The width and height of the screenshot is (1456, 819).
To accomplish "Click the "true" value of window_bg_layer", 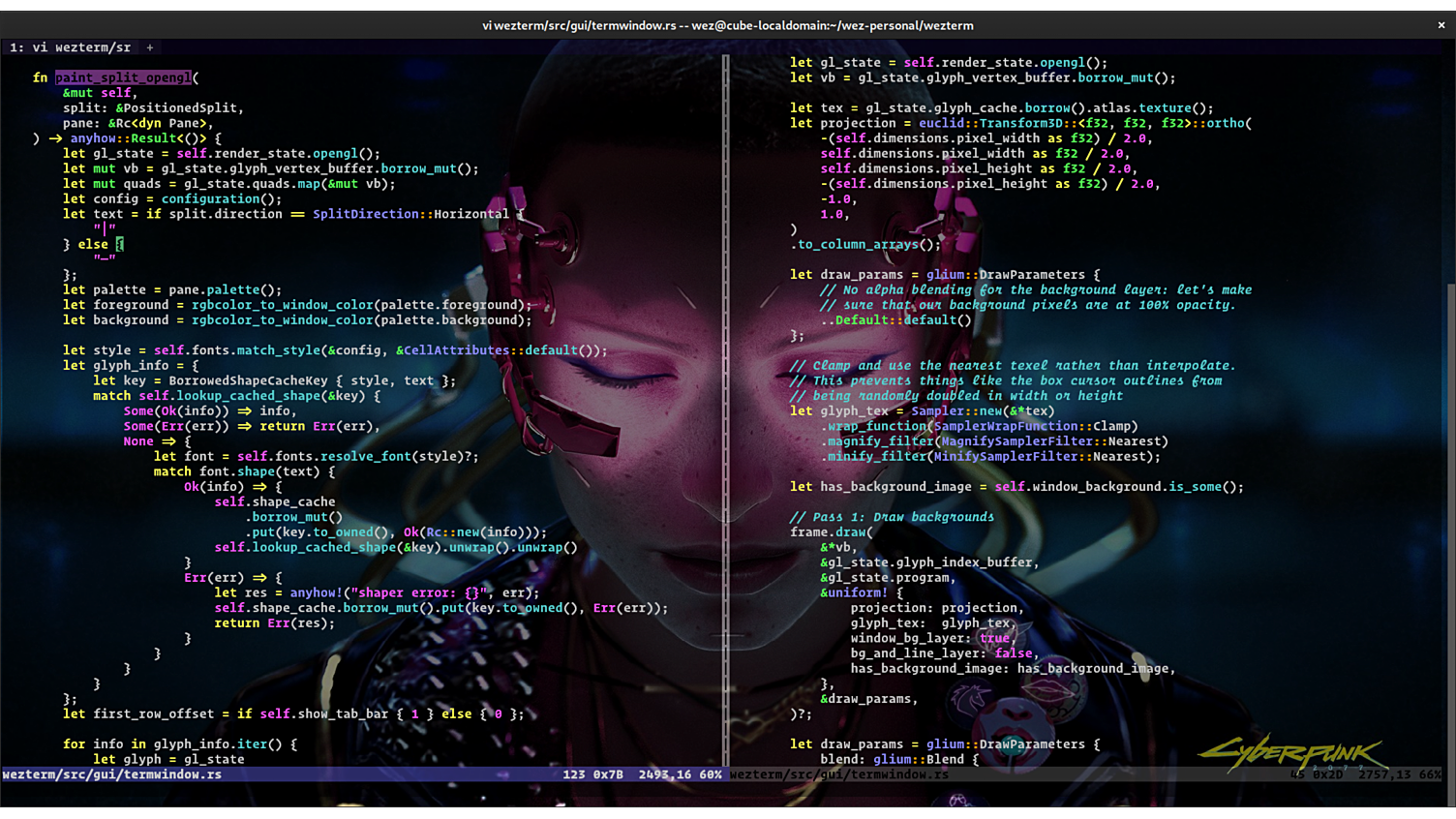I will (x=994, y=638).
